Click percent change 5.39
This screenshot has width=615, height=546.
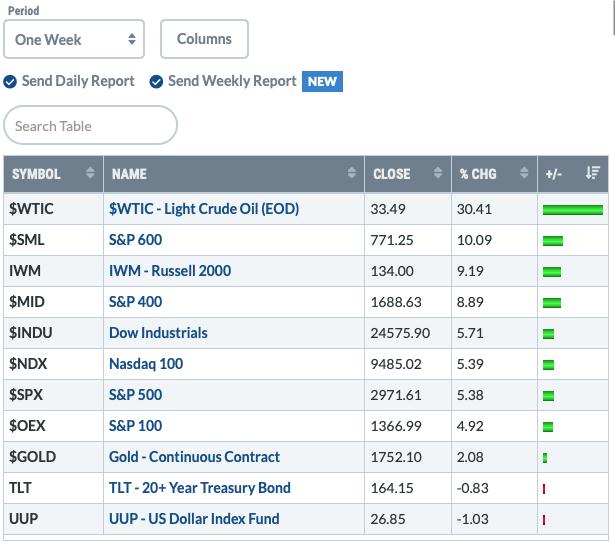[x=470, y=364]
